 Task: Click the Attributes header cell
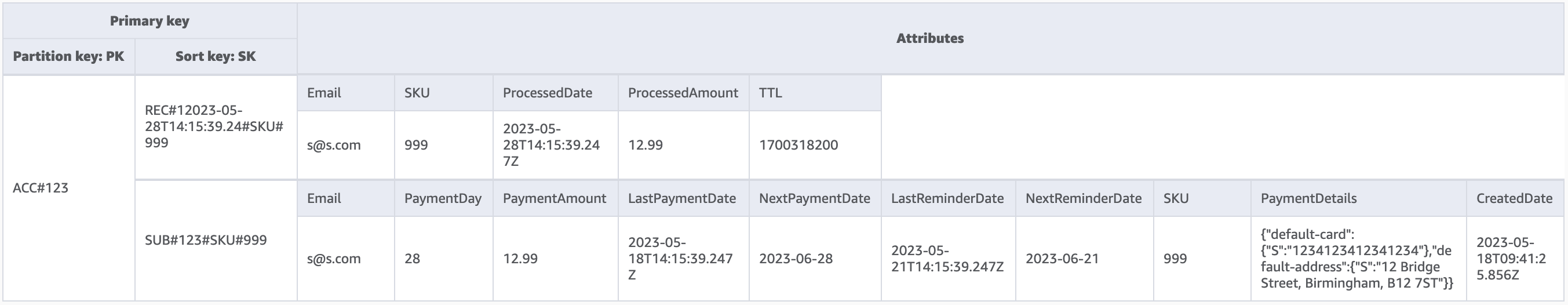pos(929,38)
